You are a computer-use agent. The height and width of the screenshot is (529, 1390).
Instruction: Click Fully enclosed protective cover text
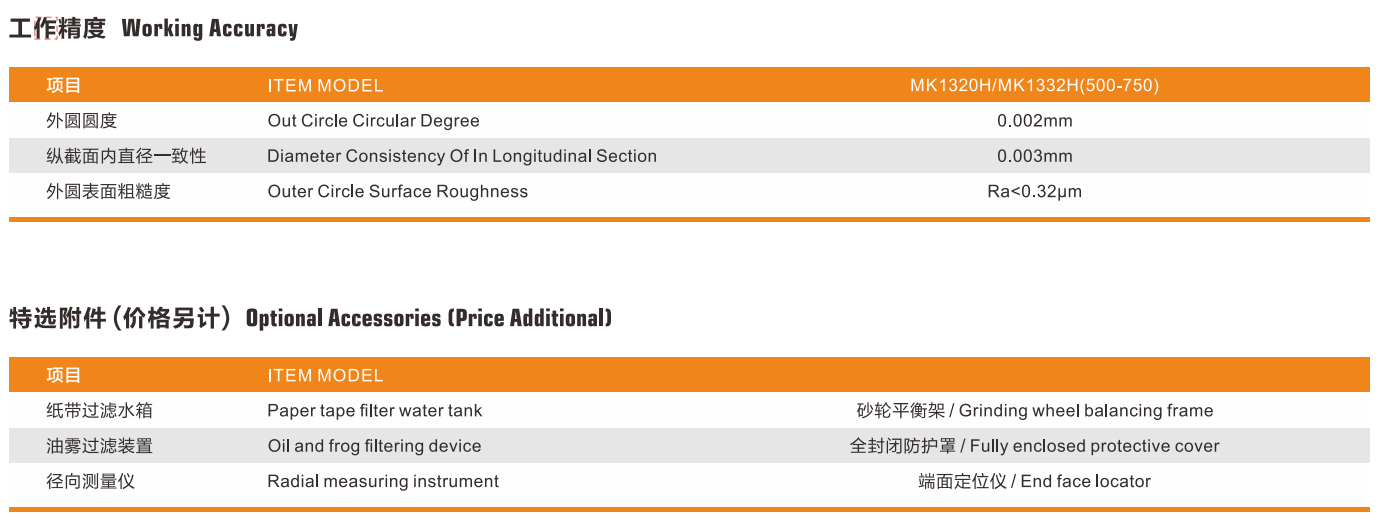pos(1094,446)
